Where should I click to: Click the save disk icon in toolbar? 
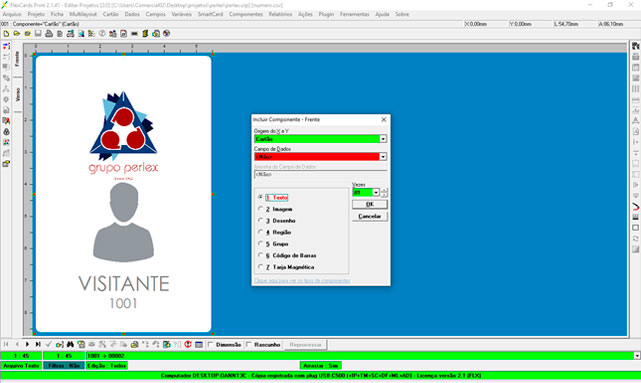click(x=38, y=34)
